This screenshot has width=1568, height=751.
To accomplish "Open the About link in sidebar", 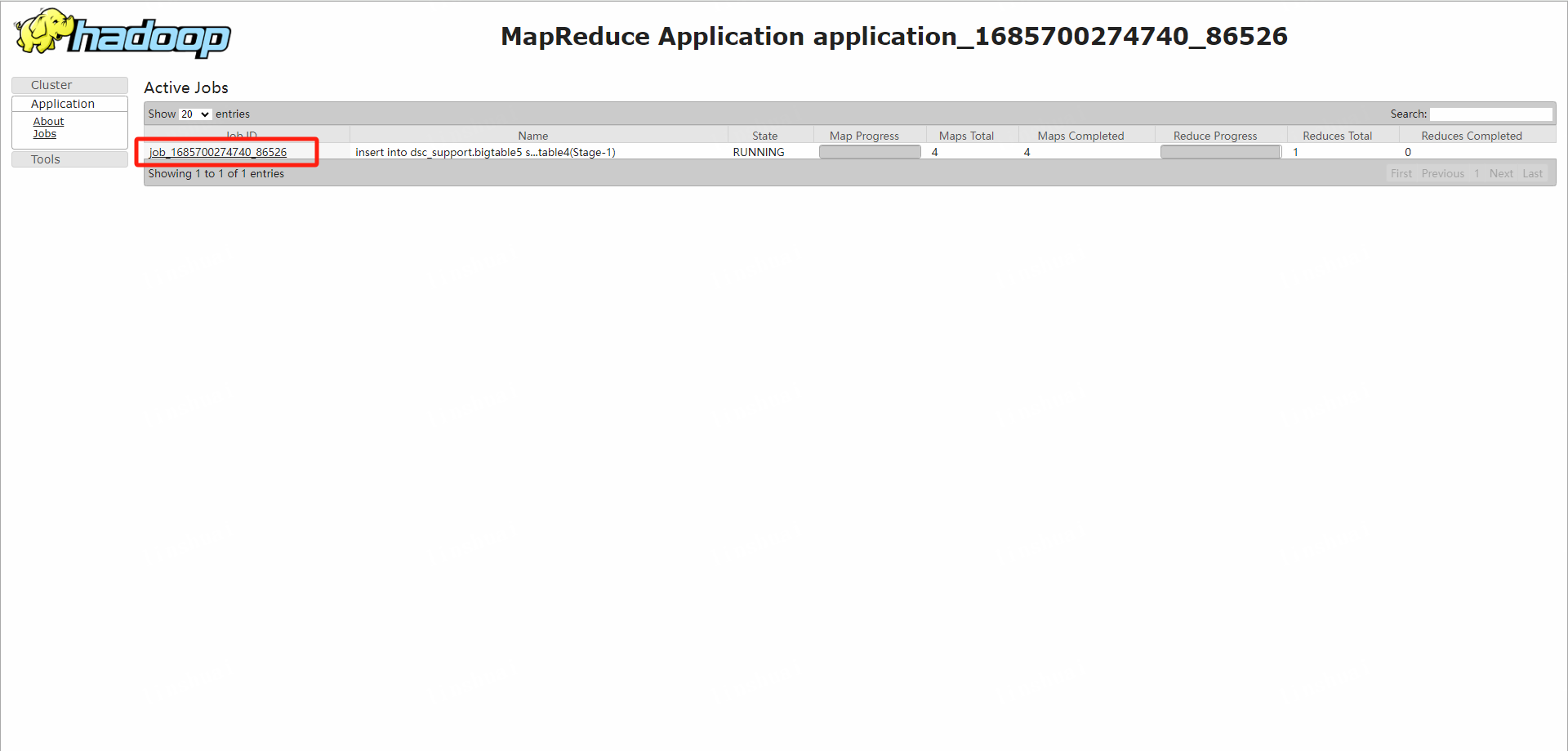I will pos(48,122).
